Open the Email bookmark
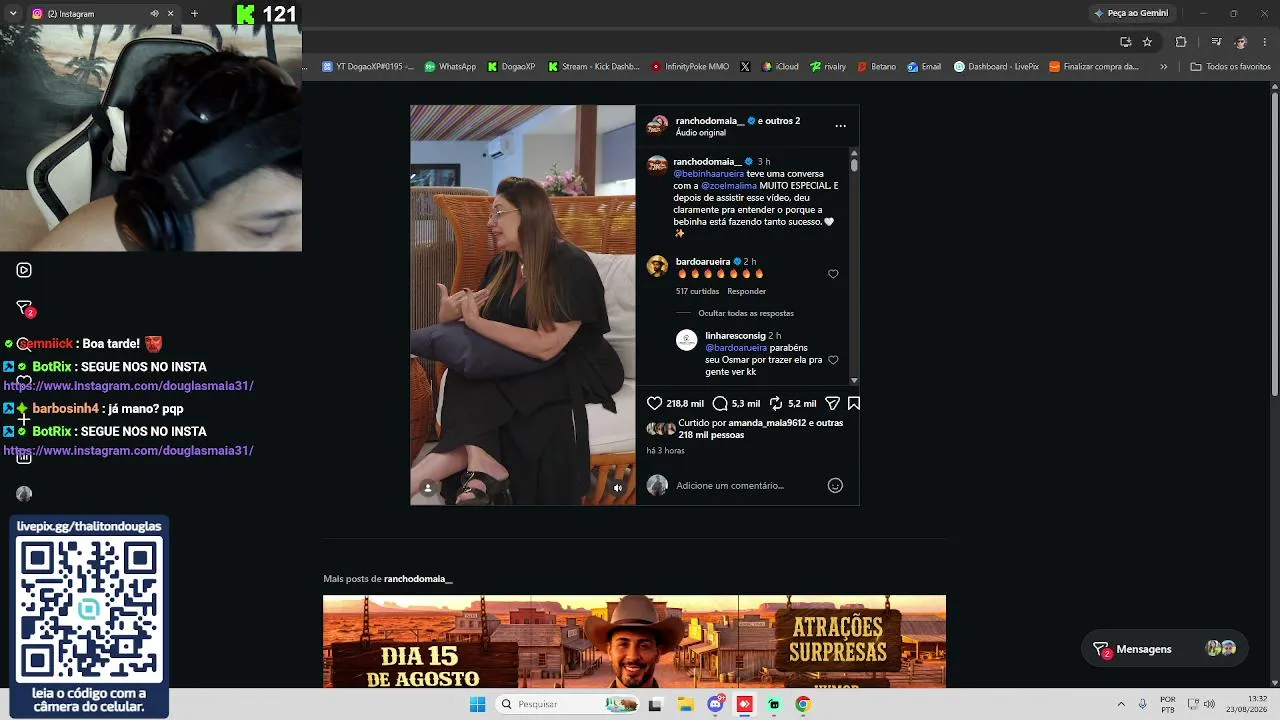The image size is (1280, 720). pyautogui.click(x=924, y=67)
